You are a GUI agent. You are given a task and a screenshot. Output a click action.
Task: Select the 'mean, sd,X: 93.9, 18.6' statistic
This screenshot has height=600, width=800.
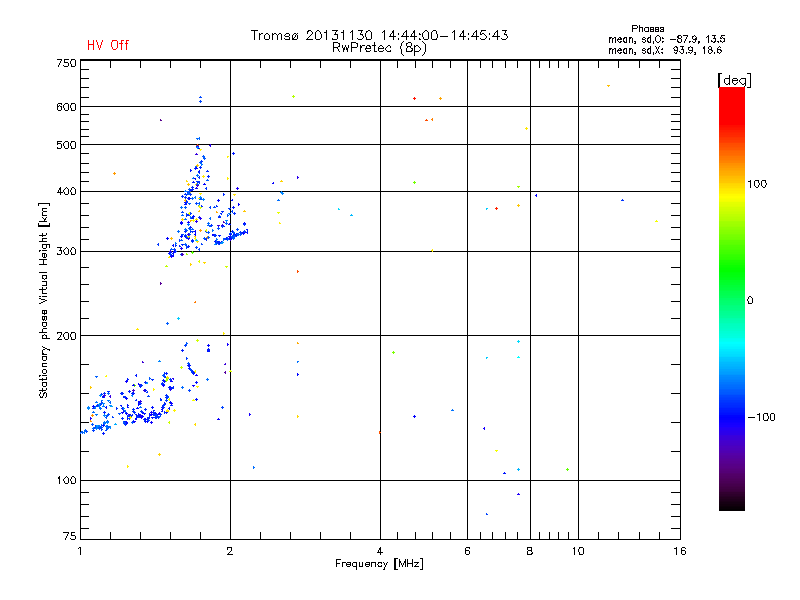point(665,51)
